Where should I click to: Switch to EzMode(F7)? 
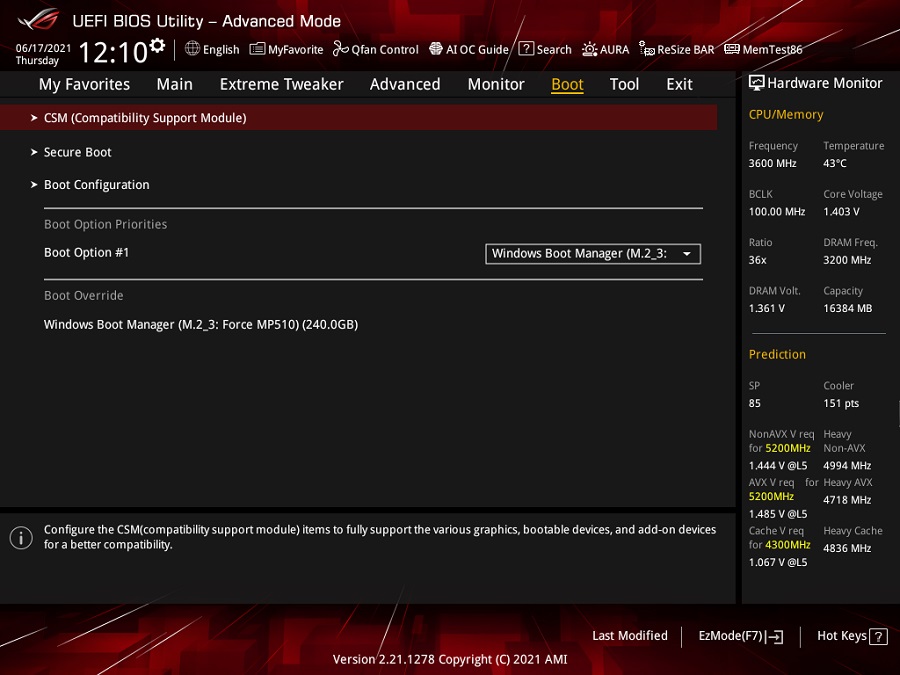[740, 636]
